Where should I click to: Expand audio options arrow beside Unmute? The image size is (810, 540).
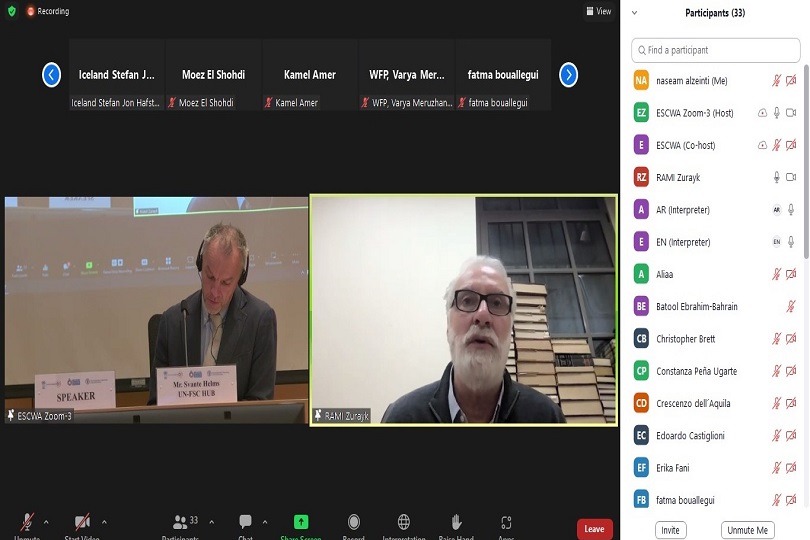pyautogui.click(x=46, y=521)
